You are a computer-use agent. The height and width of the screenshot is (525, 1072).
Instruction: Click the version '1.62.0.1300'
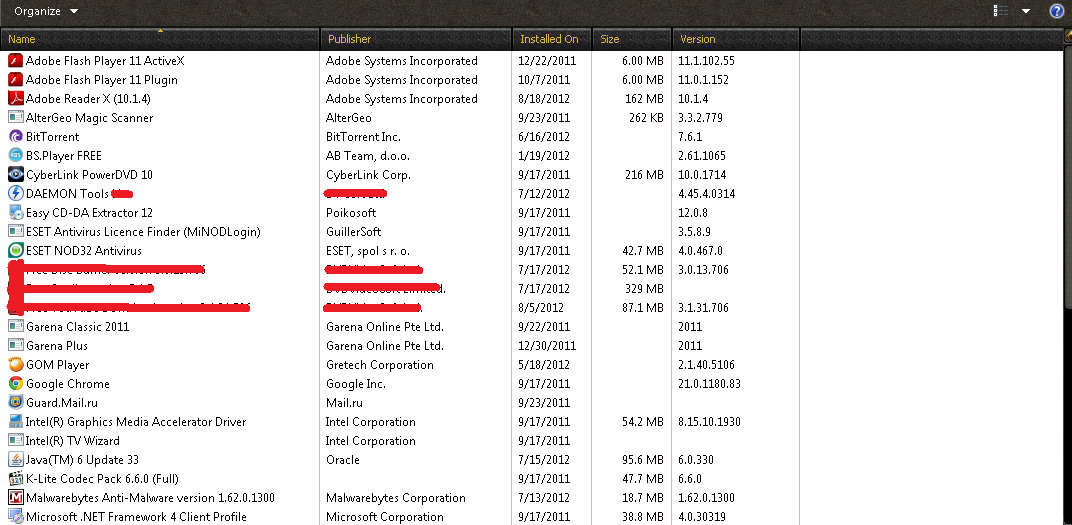point(707,498)
